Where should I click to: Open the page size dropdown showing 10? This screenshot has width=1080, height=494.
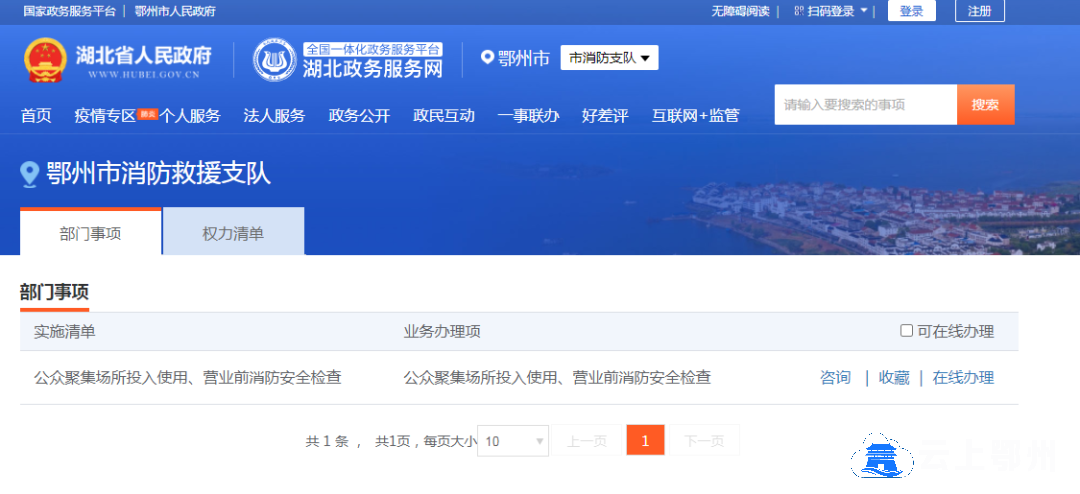tap(513, 441)
